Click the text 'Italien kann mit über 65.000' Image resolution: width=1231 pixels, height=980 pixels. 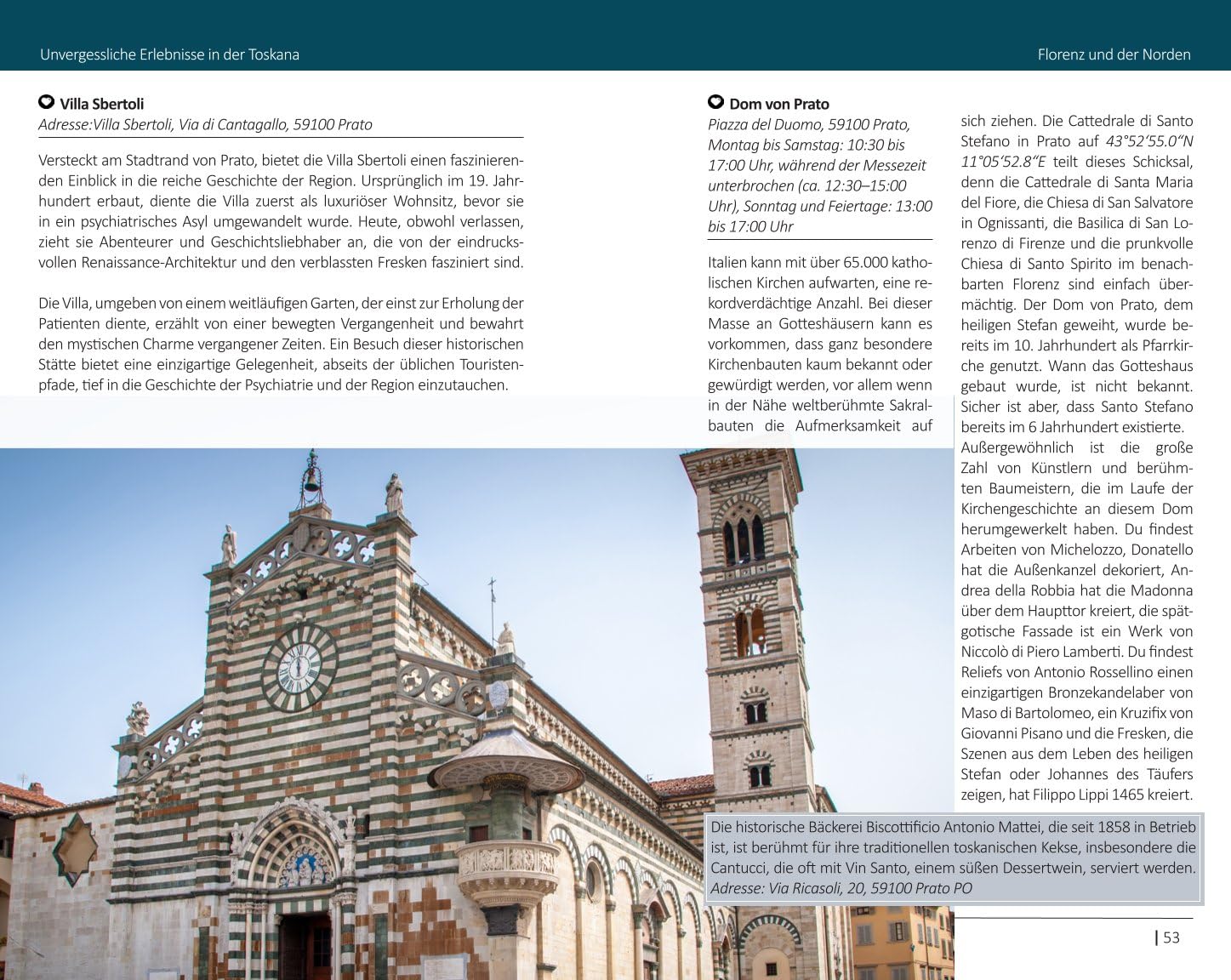coord(805,262)
